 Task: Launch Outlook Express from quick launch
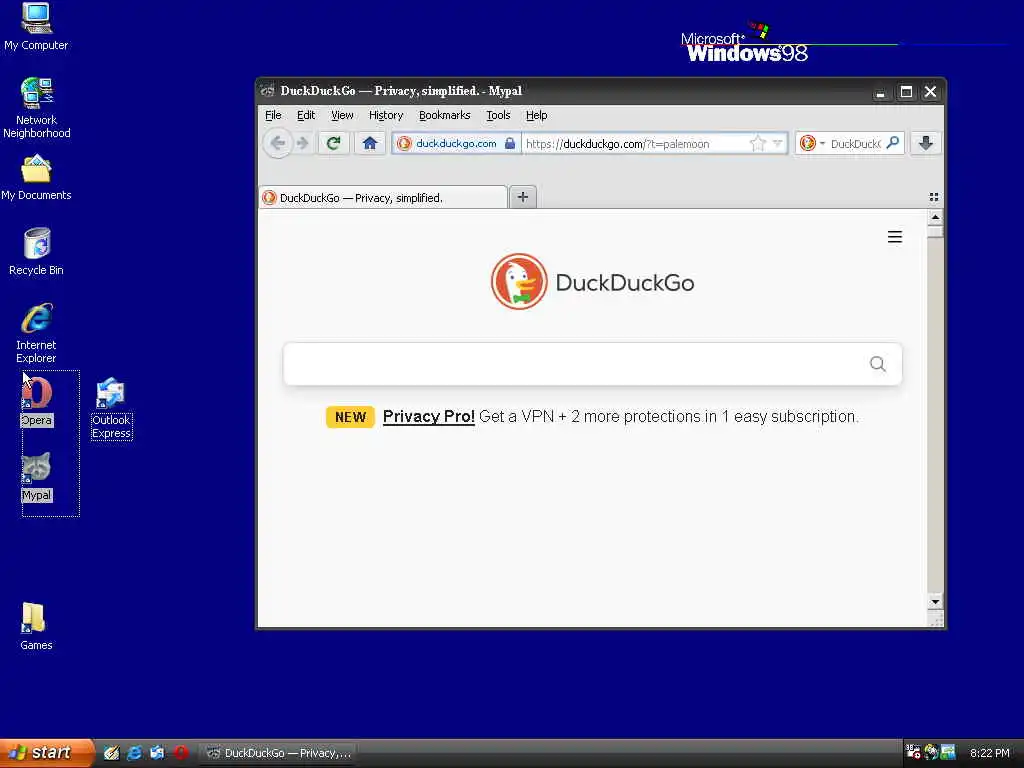pos(157,753)
